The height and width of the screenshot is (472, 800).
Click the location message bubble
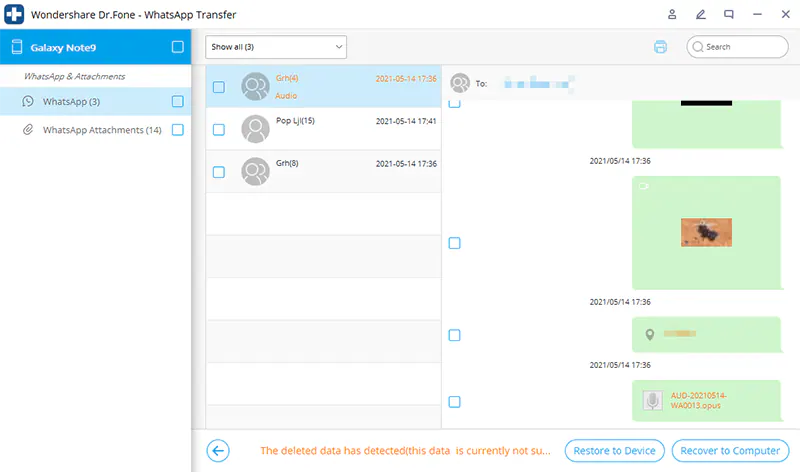click(706, 335)
